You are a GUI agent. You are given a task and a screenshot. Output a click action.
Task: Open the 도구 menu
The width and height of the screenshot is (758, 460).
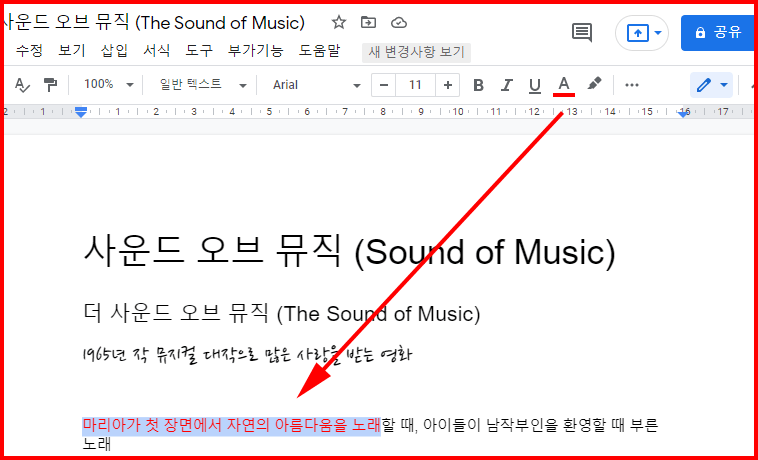coord(199,50)
